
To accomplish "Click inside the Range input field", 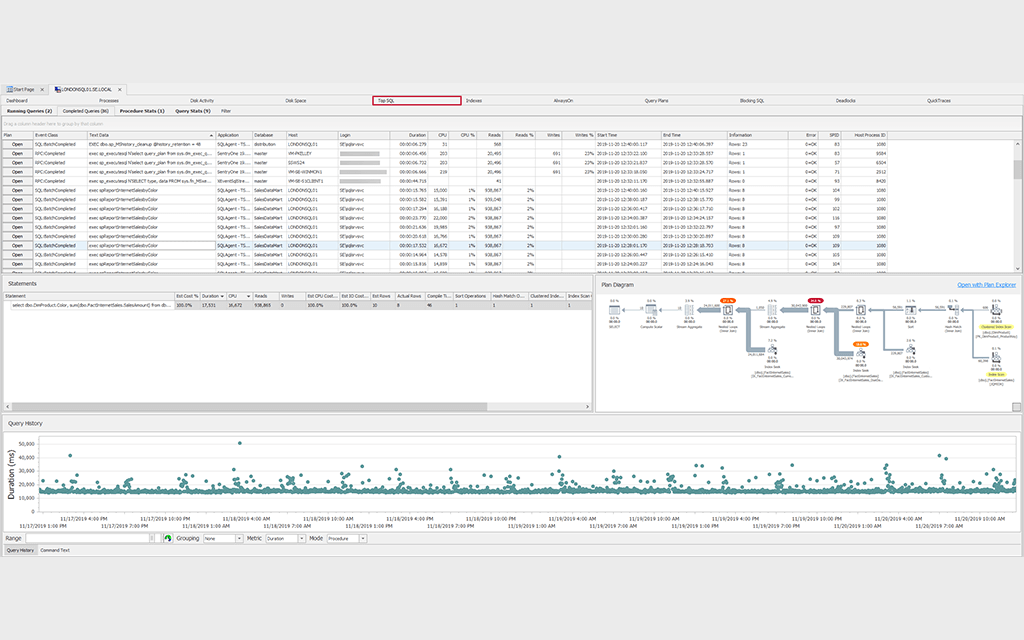I will point(86,537).
